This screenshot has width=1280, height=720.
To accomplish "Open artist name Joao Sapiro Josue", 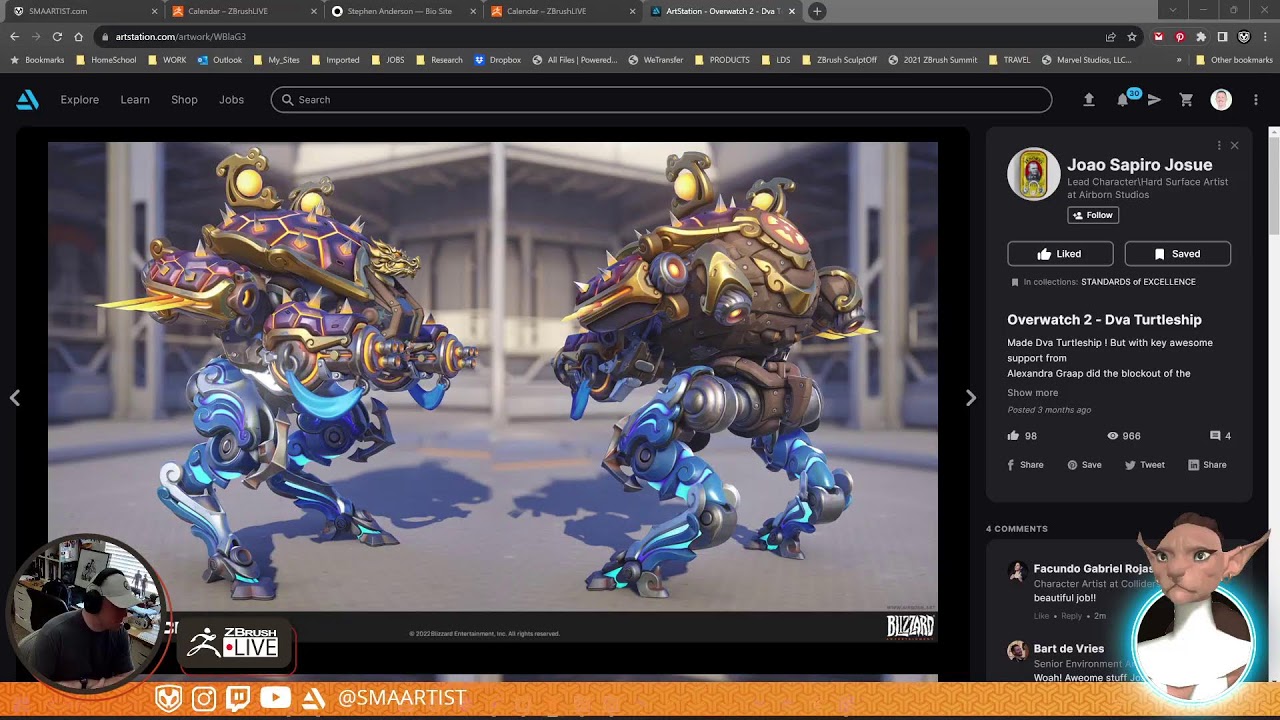I will click(1139, 165).
